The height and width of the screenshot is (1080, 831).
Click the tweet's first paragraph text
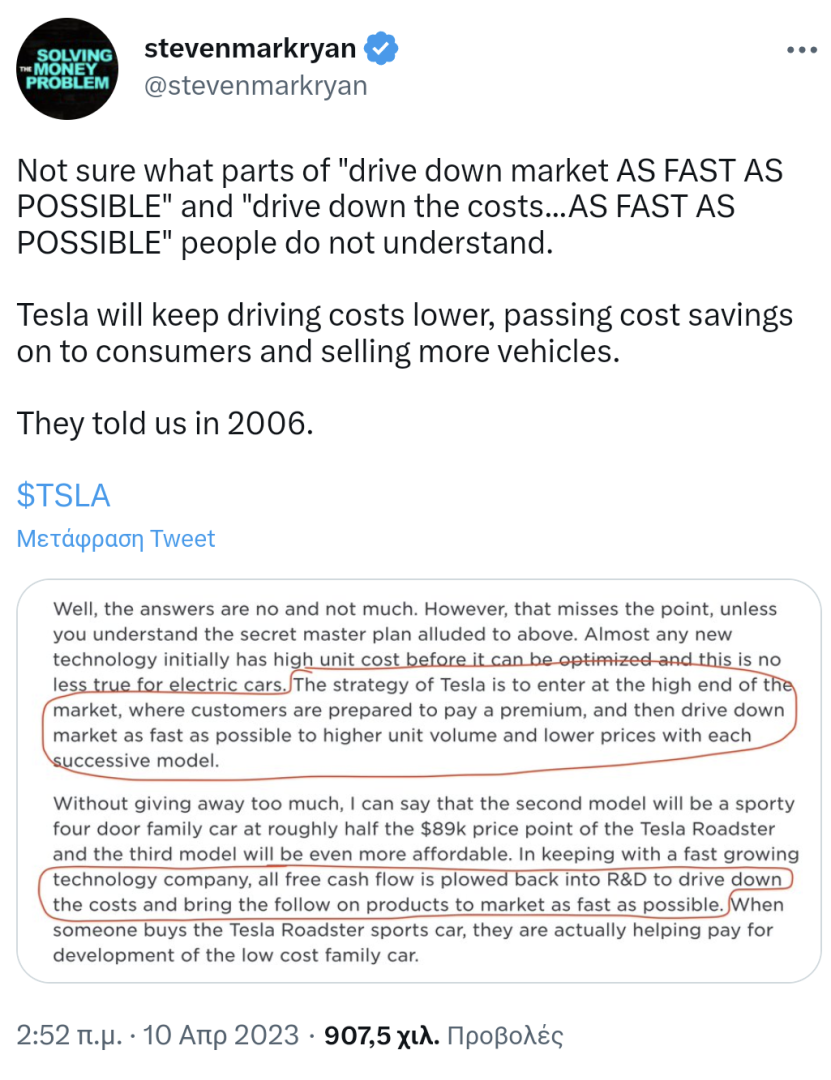400,206
